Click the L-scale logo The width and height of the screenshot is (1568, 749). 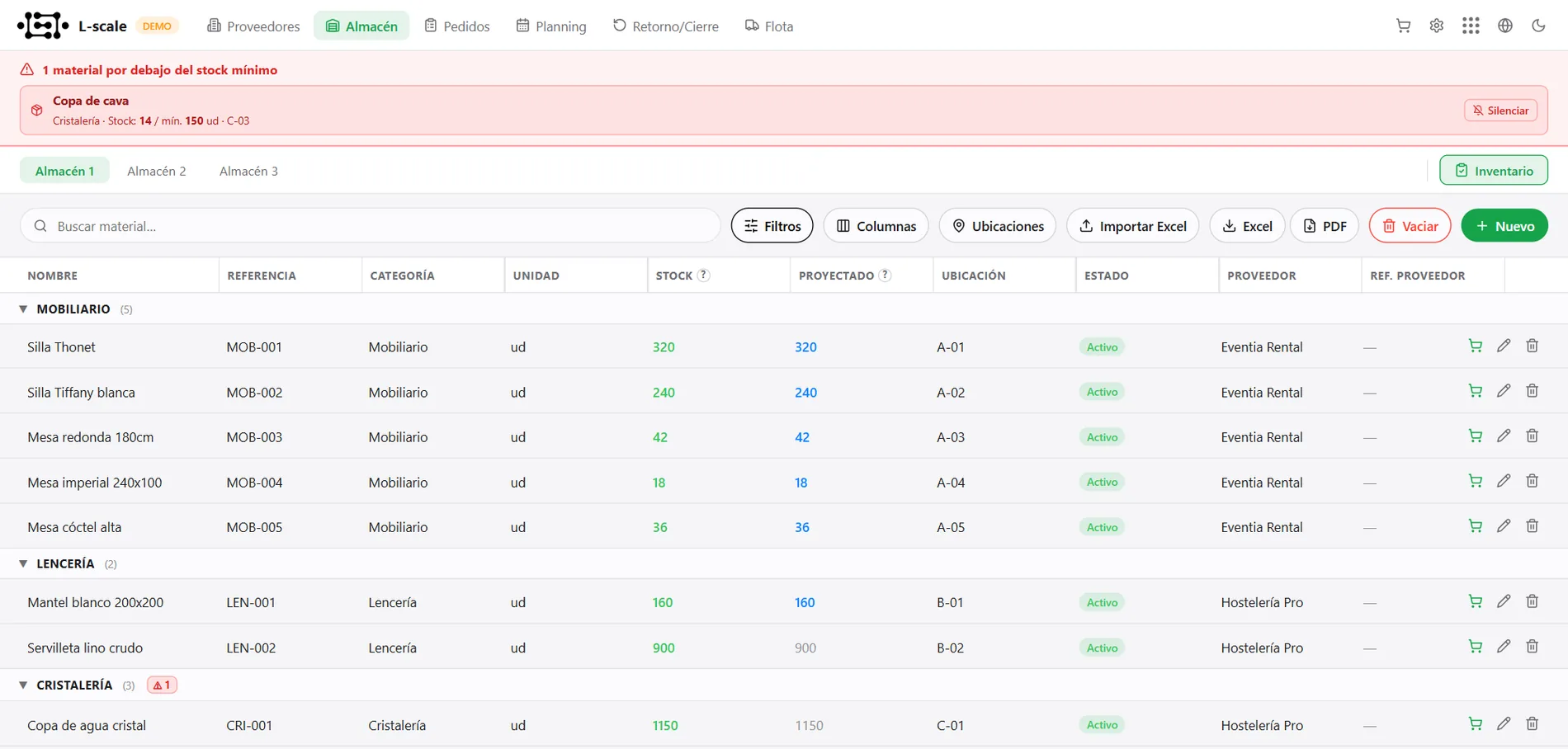click(43, 26)
